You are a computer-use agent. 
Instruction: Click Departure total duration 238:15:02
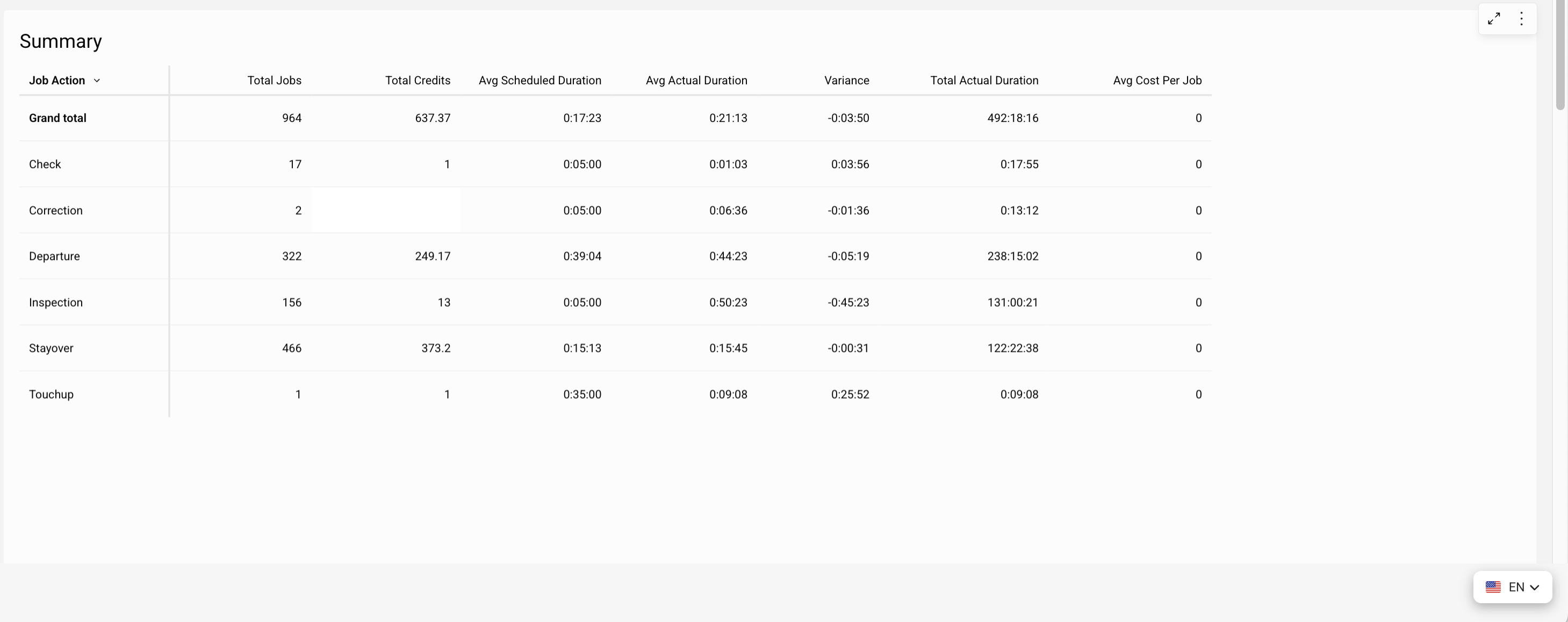(1013, 256)
